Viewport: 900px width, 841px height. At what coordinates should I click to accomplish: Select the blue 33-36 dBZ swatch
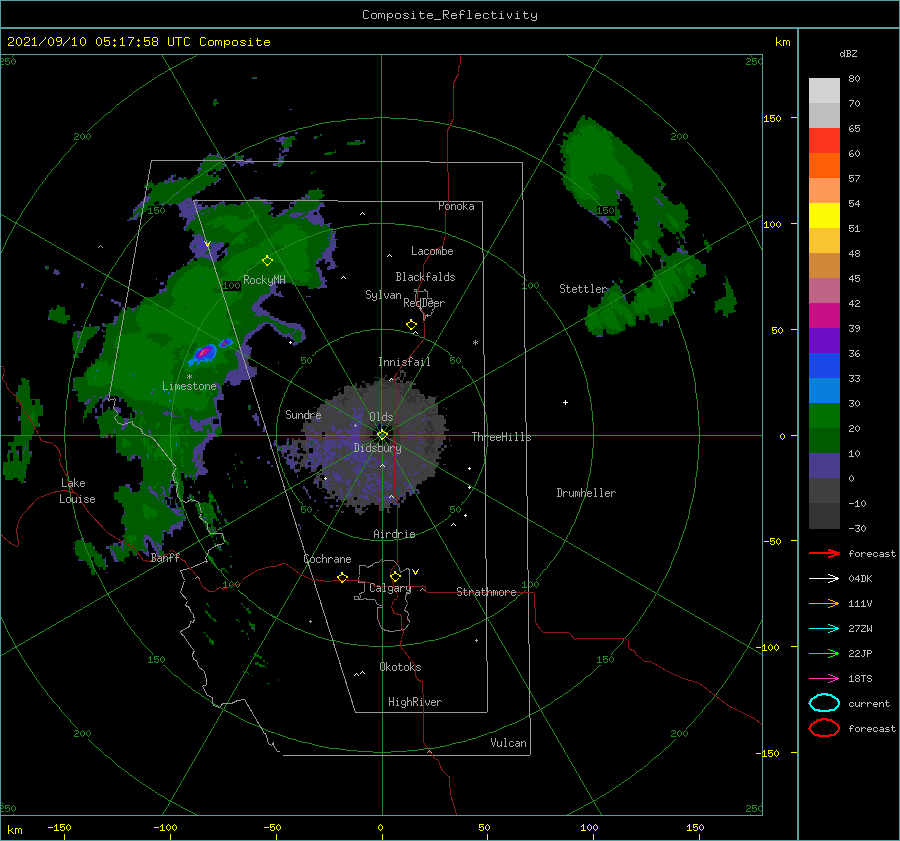tap(824, 366)
